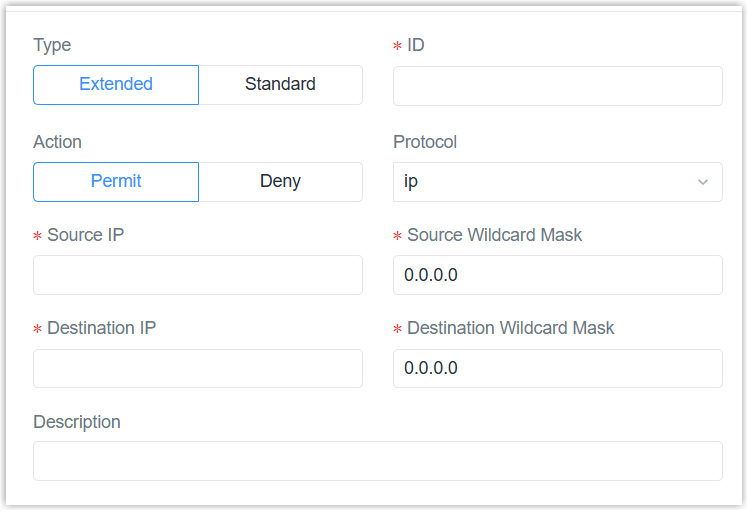Activate the Description text field
The image size is (748, 511).
click(x=377, y=461)
